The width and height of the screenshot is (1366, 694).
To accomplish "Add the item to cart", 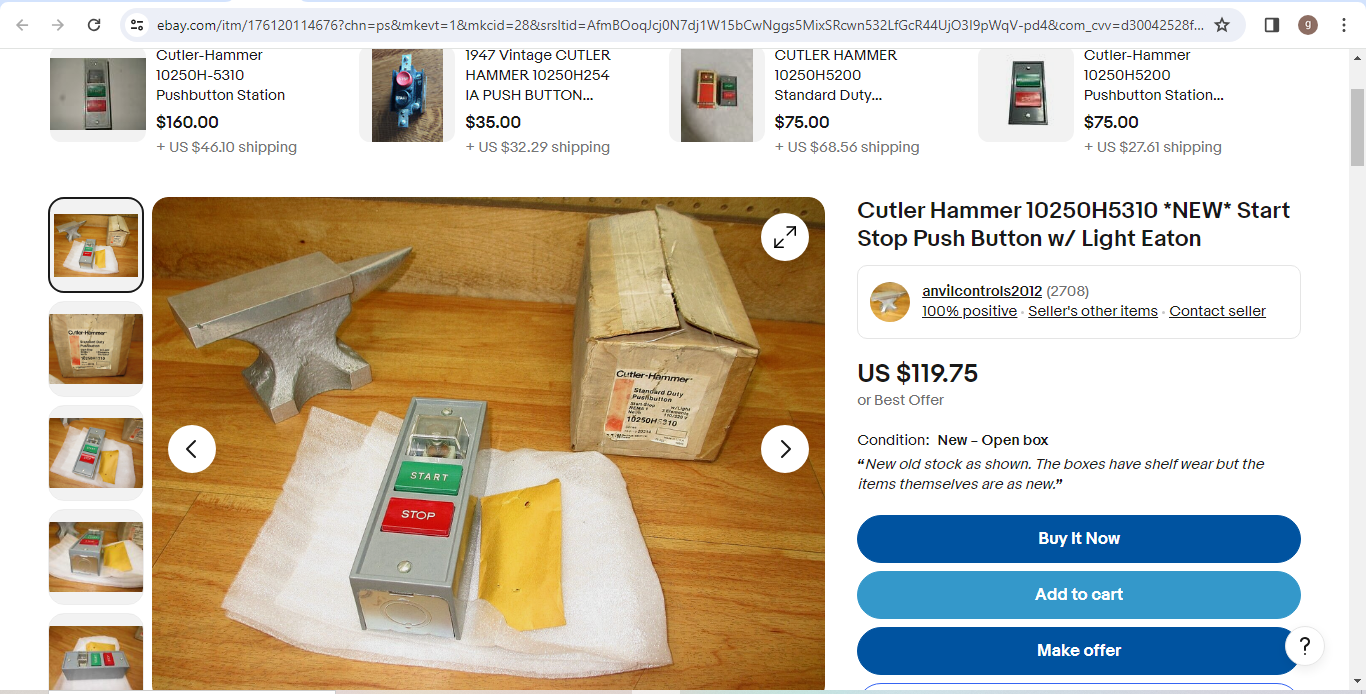I will tap(1079, 595).
